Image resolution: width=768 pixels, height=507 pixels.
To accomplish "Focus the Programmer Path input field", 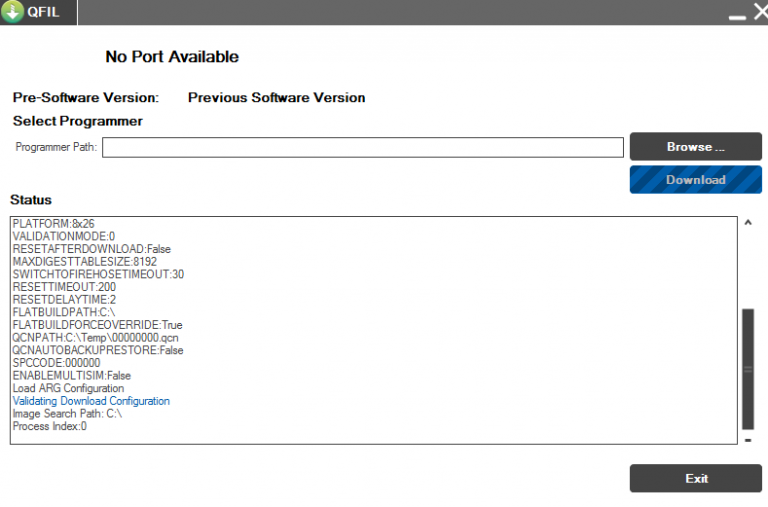I will point(363,148).
